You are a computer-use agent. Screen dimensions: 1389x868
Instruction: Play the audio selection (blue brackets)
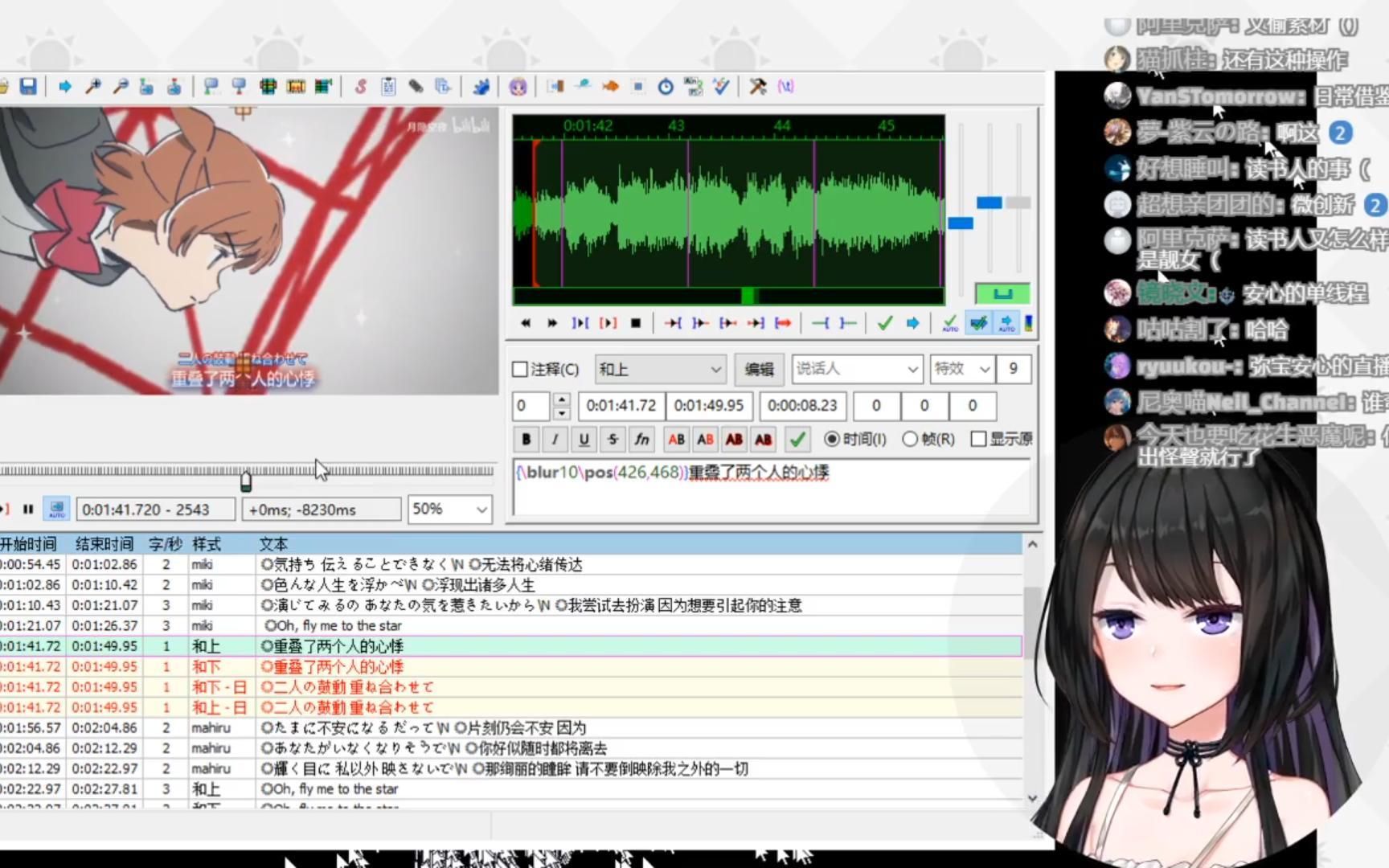(x=580, y=323)
